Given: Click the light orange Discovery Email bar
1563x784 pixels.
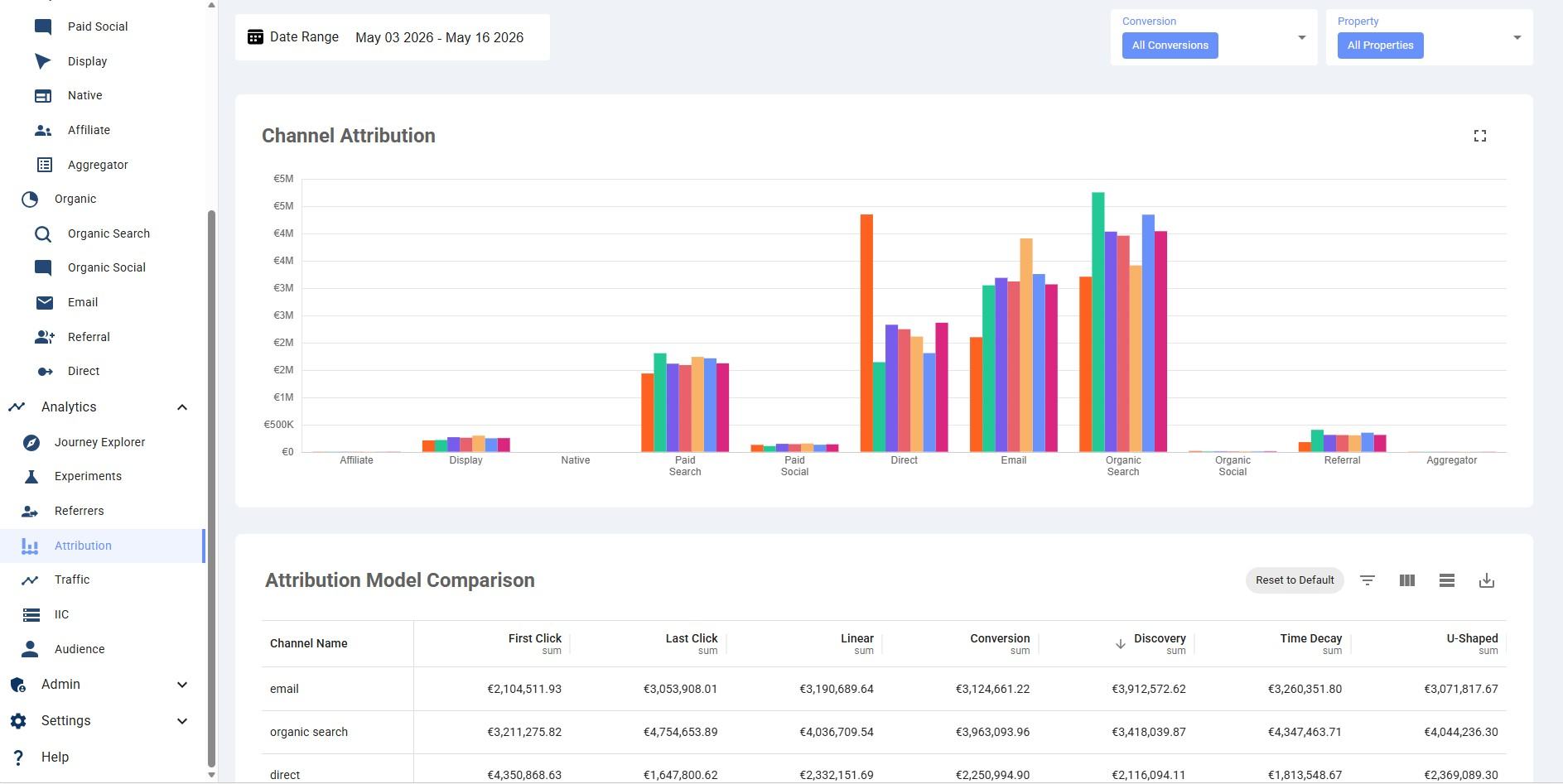Looking at the screenshot, I should pos(1026,345).
